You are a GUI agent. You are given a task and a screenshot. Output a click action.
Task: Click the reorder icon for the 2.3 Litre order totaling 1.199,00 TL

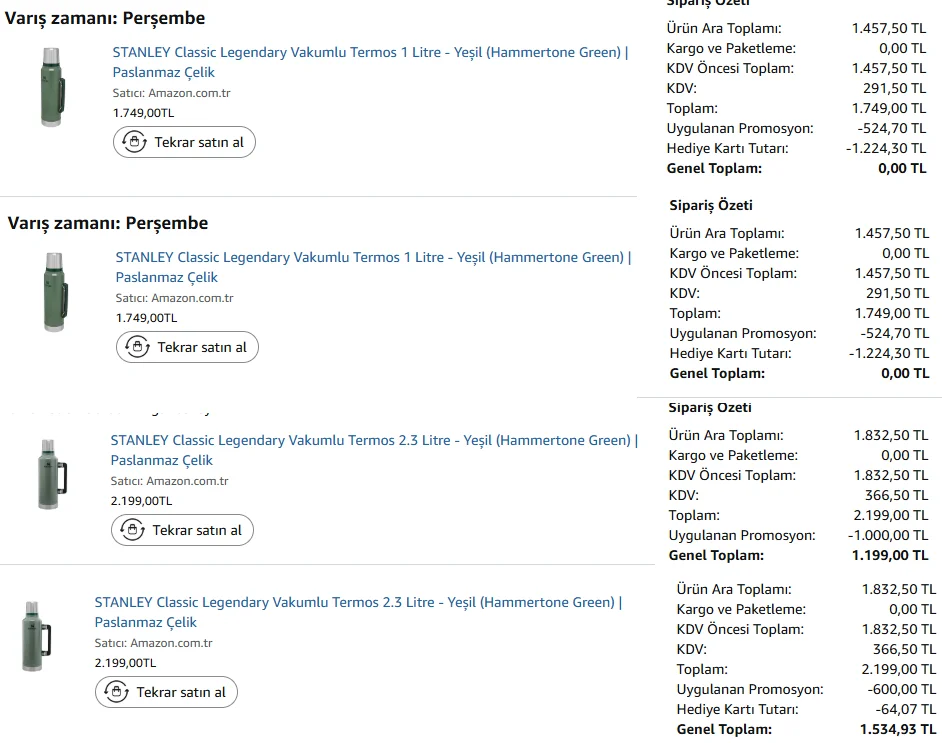click(132, 530)
